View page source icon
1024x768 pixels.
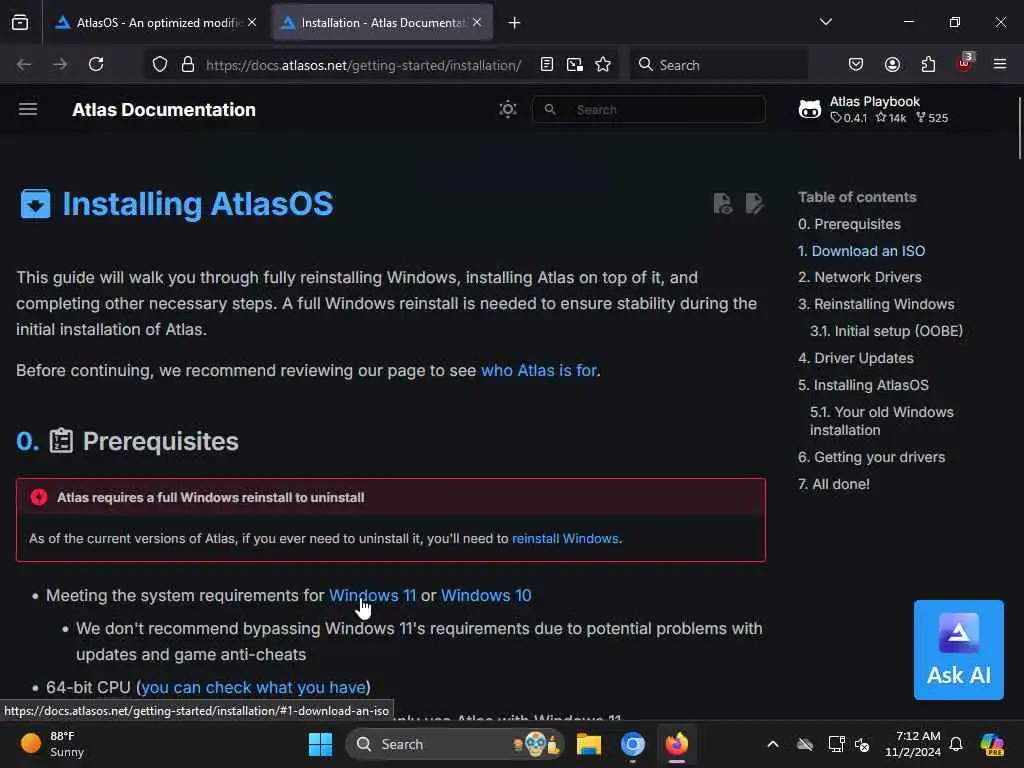pos(722,204)
